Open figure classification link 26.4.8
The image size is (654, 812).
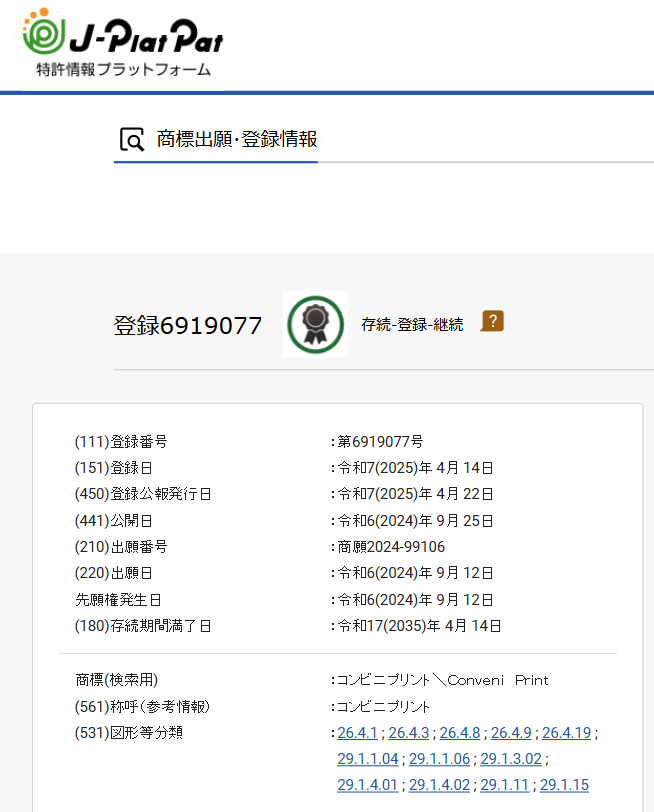(460, 733)
